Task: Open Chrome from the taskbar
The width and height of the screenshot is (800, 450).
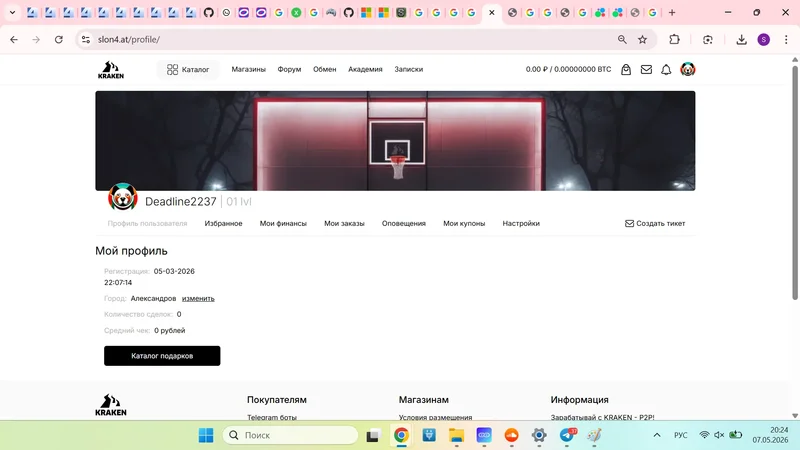Action: click(401, 435)
